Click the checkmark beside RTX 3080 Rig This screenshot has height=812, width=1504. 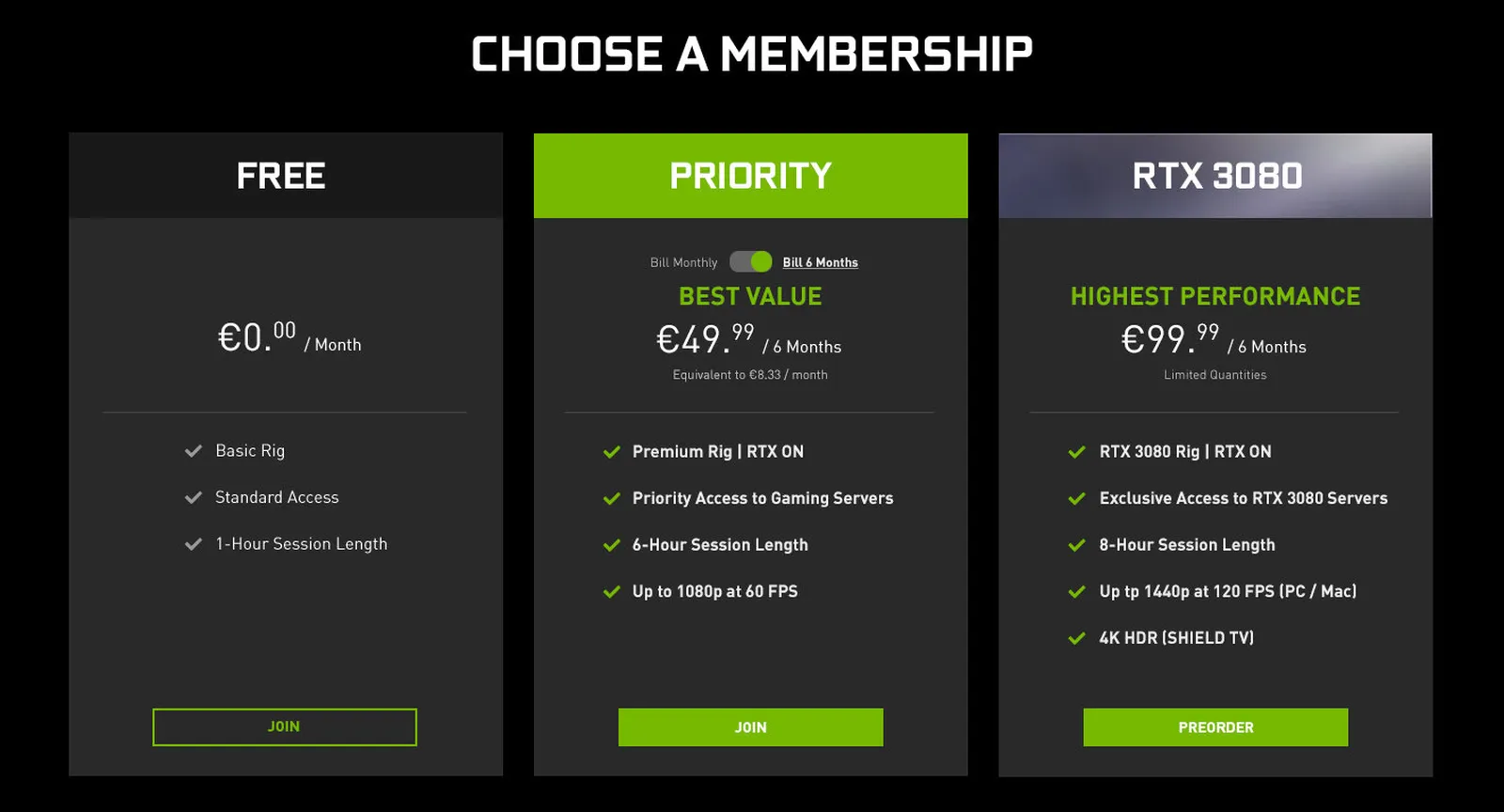coord(1077,452)
